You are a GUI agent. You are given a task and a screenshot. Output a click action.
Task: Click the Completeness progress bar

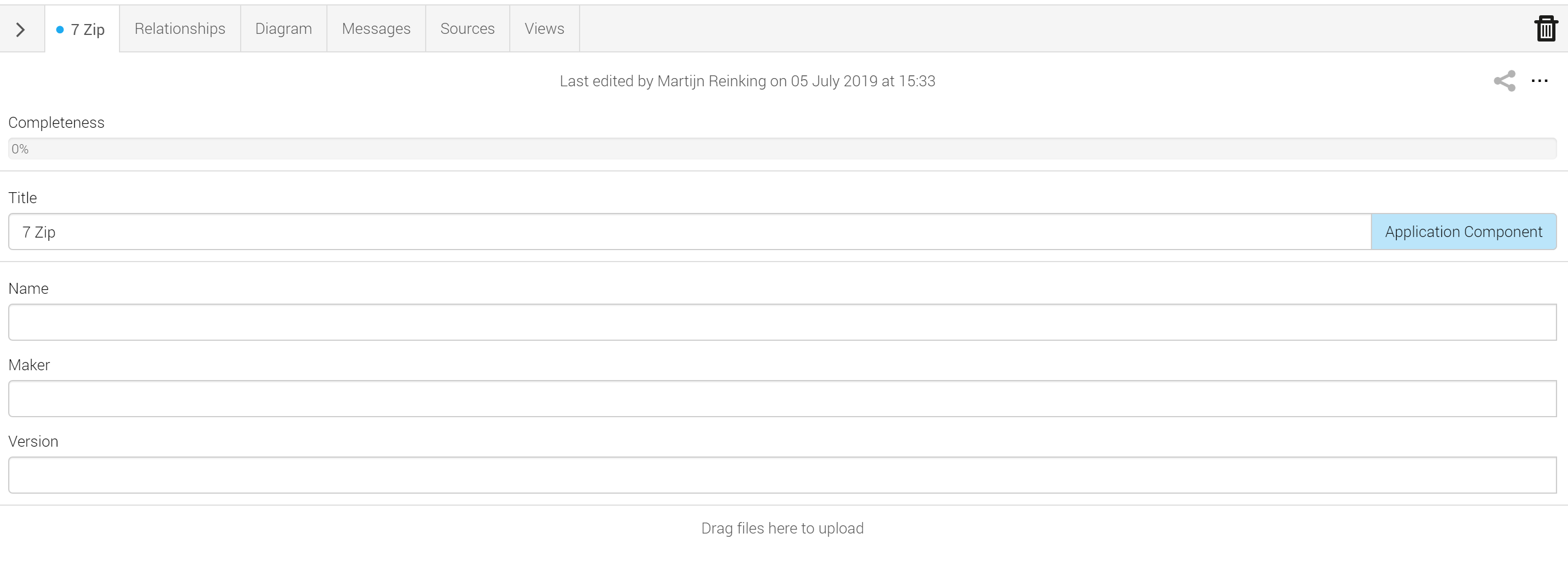click(x=782, y=149)
